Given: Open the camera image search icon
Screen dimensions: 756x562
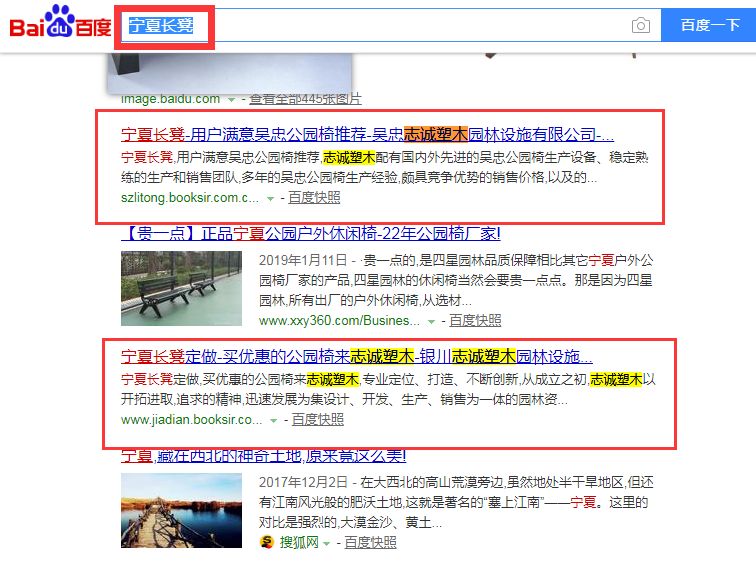Looking at the screenshot, I should (640, 25).
